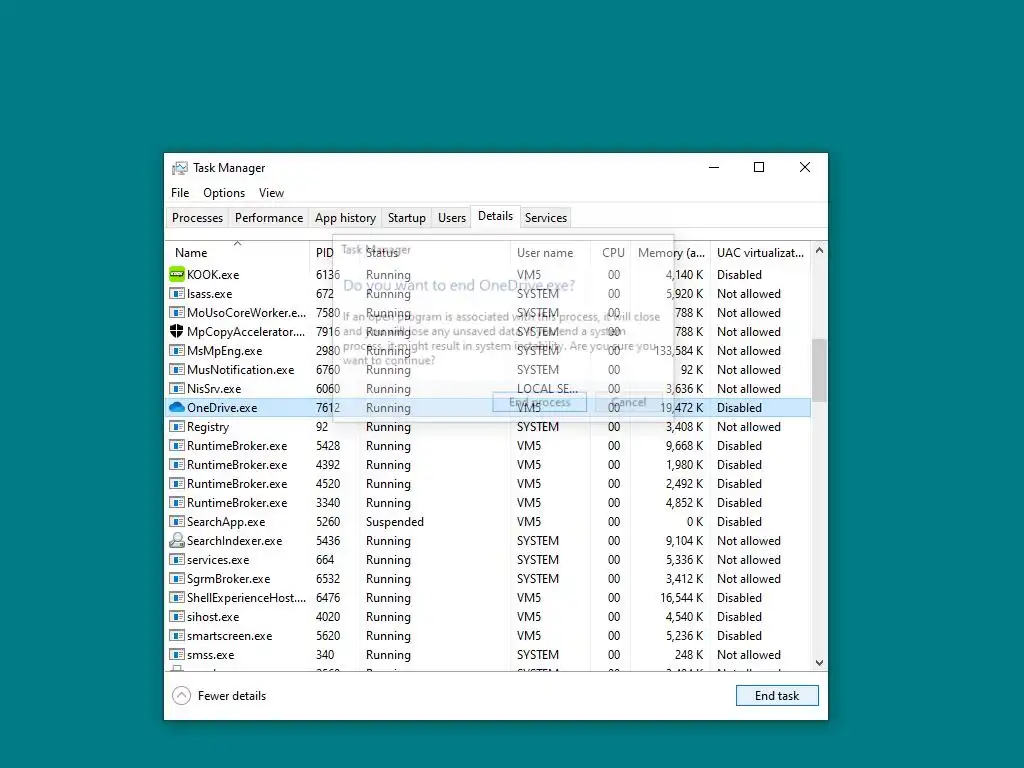Screen dimensions: 1024x768
Task: Select the Users tab
Action: click(x=452, y=217)
